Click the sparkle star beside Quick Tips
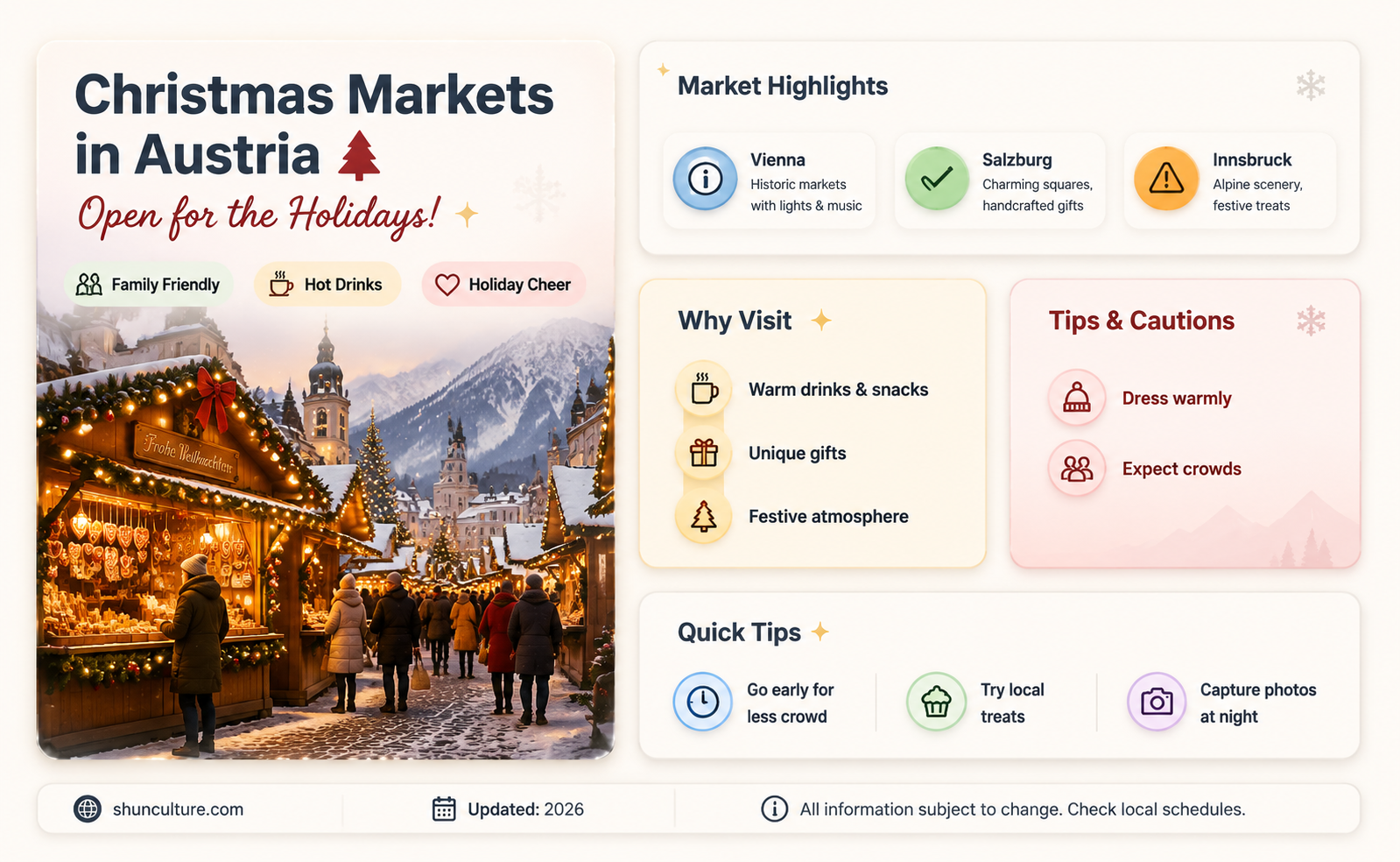1400x862 pixels. (x=820, y=632)
